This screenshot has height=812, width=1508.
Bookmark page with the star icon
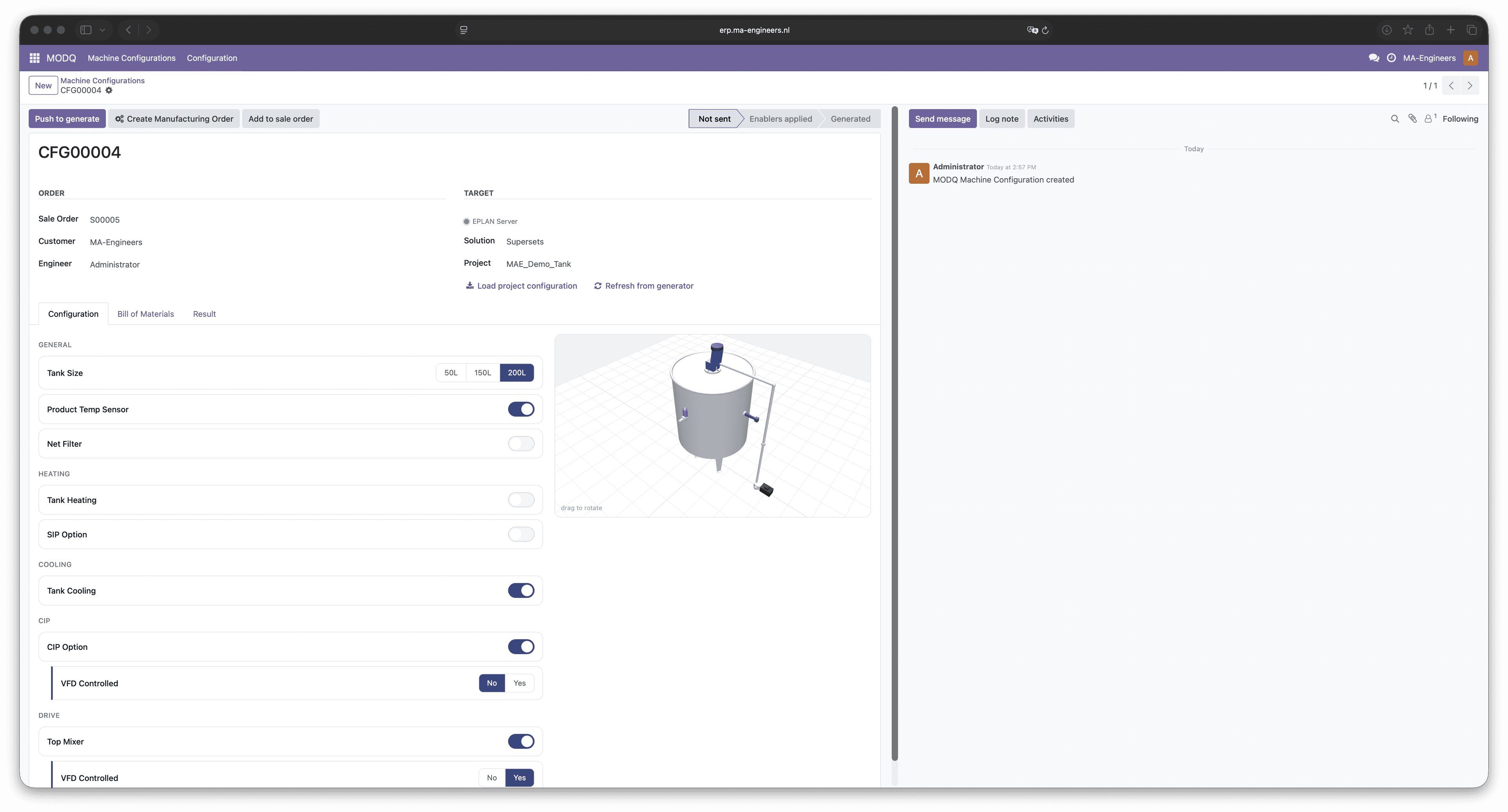[x=1408, y=30]
